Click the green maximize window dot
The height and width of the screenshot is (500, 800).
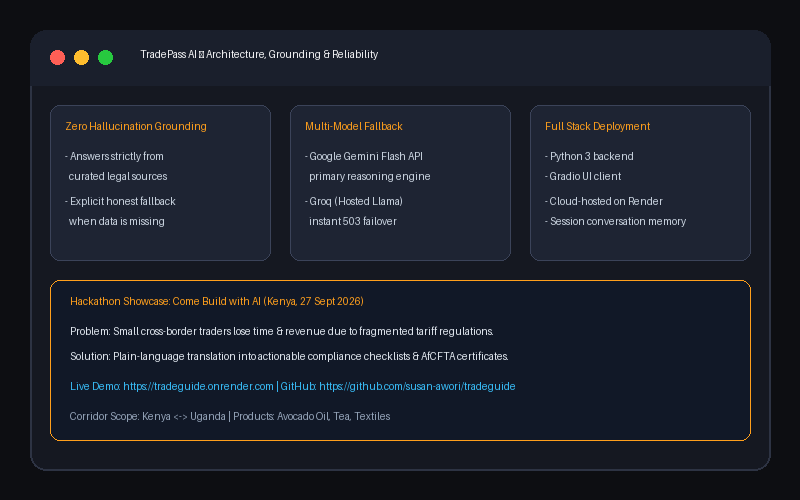click(106, 58)
